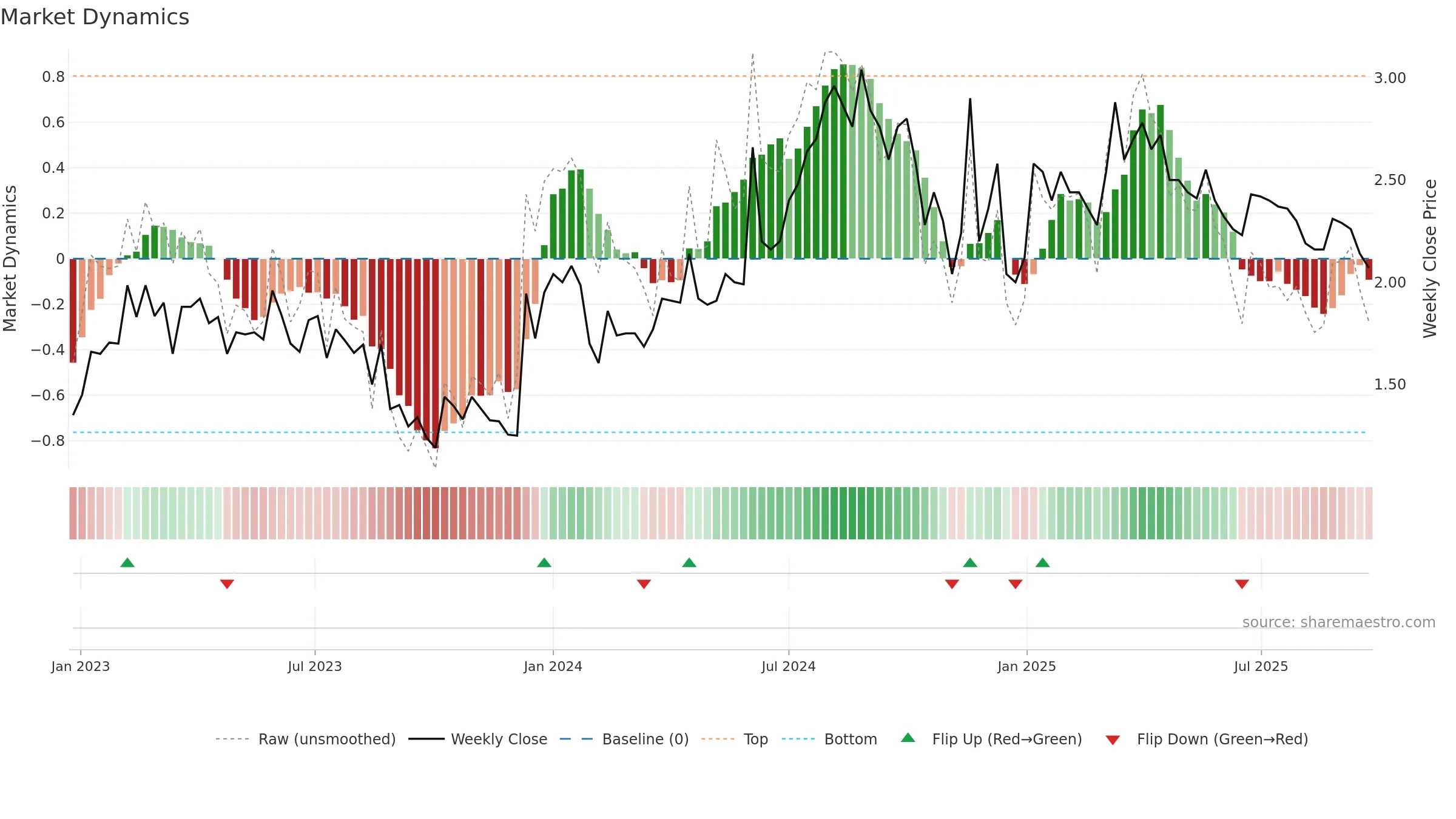The height and width of the screenshot is (819, 1456).
Task: Click the red Flip Down marker in March 2024
Action: [x=644, y=584]
